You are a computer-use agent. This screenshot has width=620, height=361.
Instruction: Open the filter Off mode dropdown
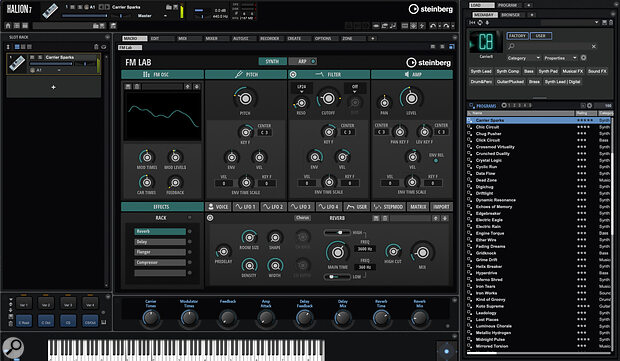355,89
